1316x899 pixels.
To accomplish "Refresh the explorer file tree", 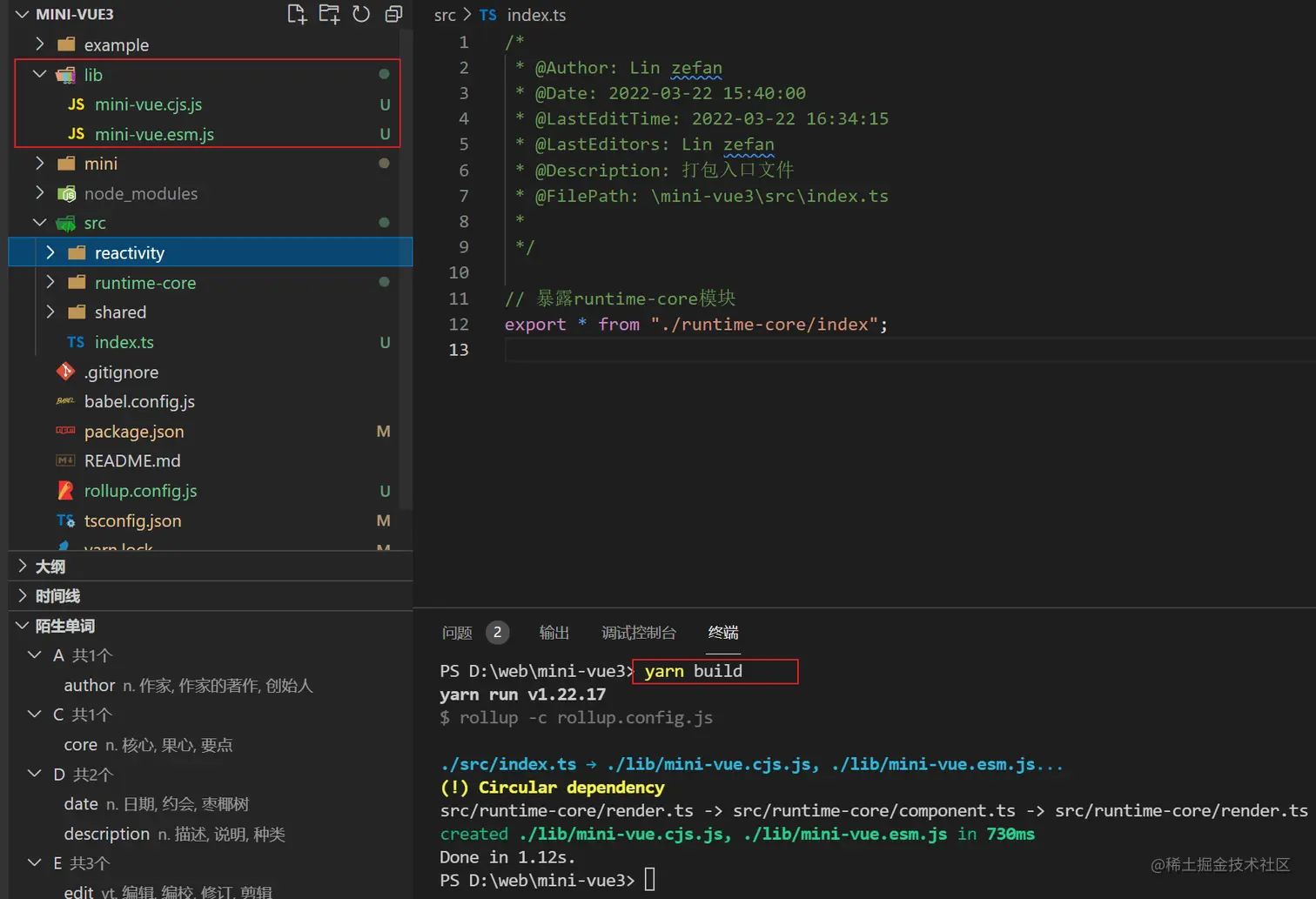I will [361, 14].
